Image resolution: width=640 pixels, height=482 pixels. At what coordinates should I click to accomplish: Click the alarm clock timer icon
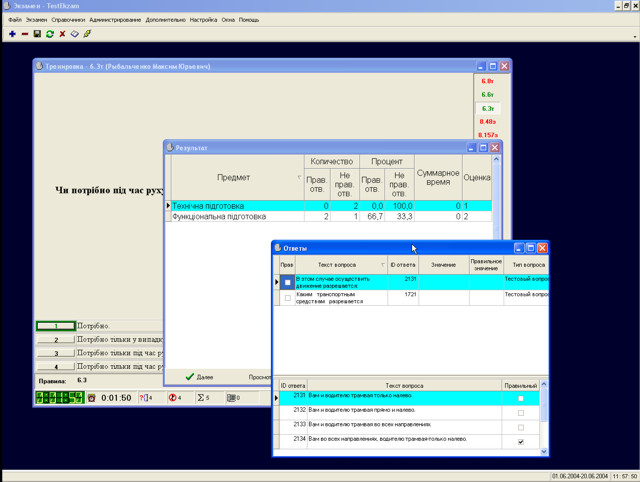pyautogui.click(x=92, y=398)
